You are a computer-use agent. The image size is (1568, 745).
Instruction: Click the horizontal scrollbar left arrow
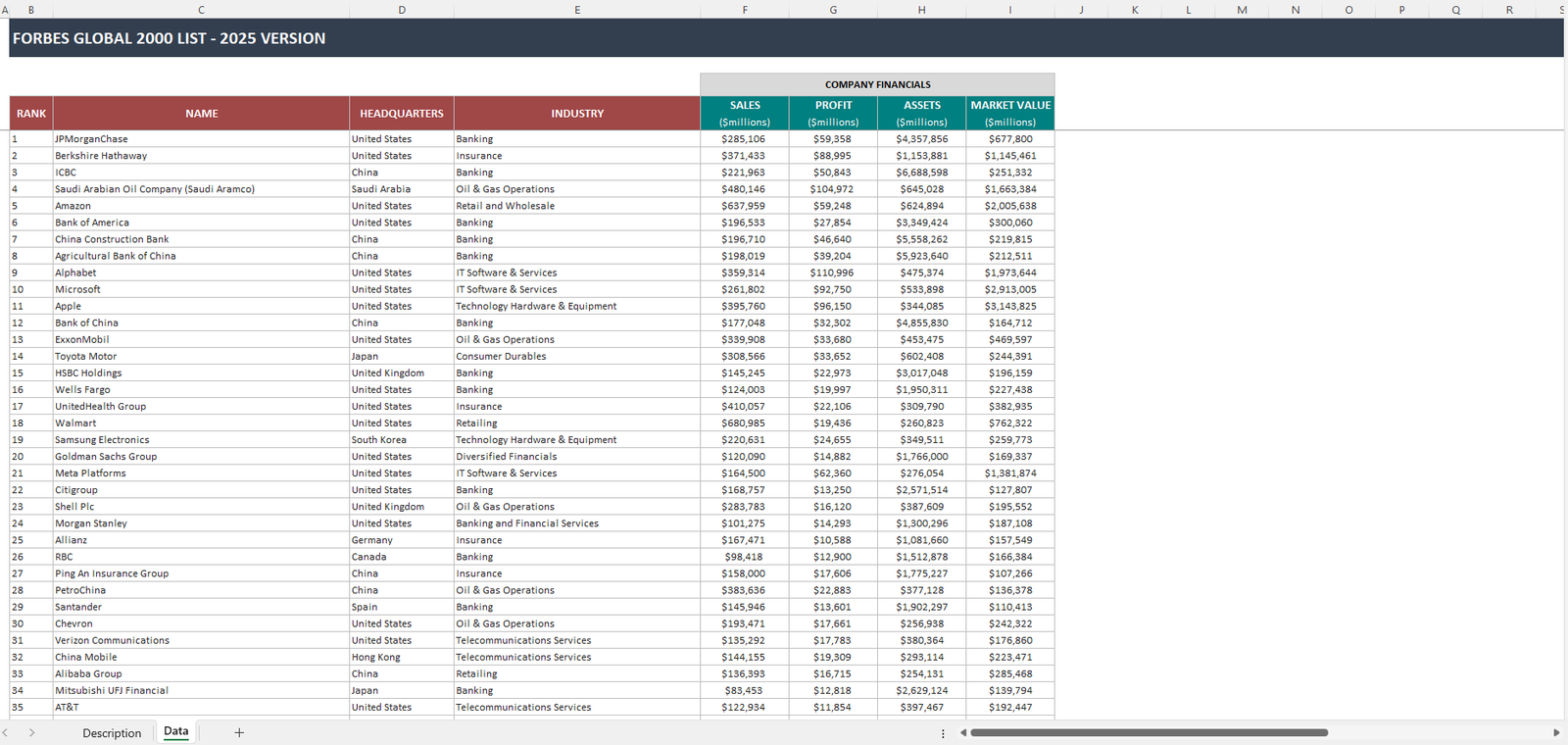pyautogui.click(x=963, y=732)
